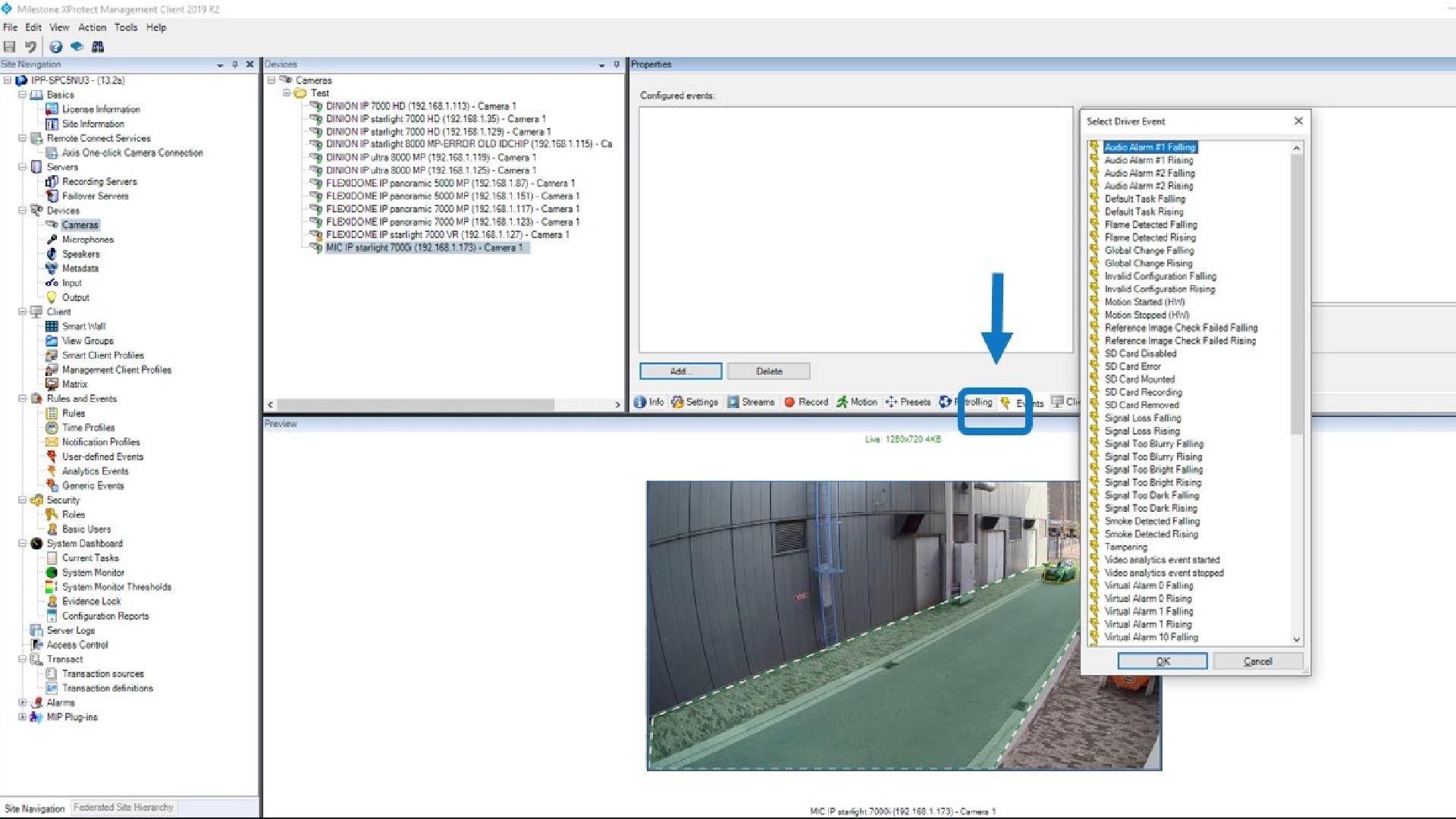
Task: Open the Site Navigation pane dropdown arrow
Action: [220, 64]
